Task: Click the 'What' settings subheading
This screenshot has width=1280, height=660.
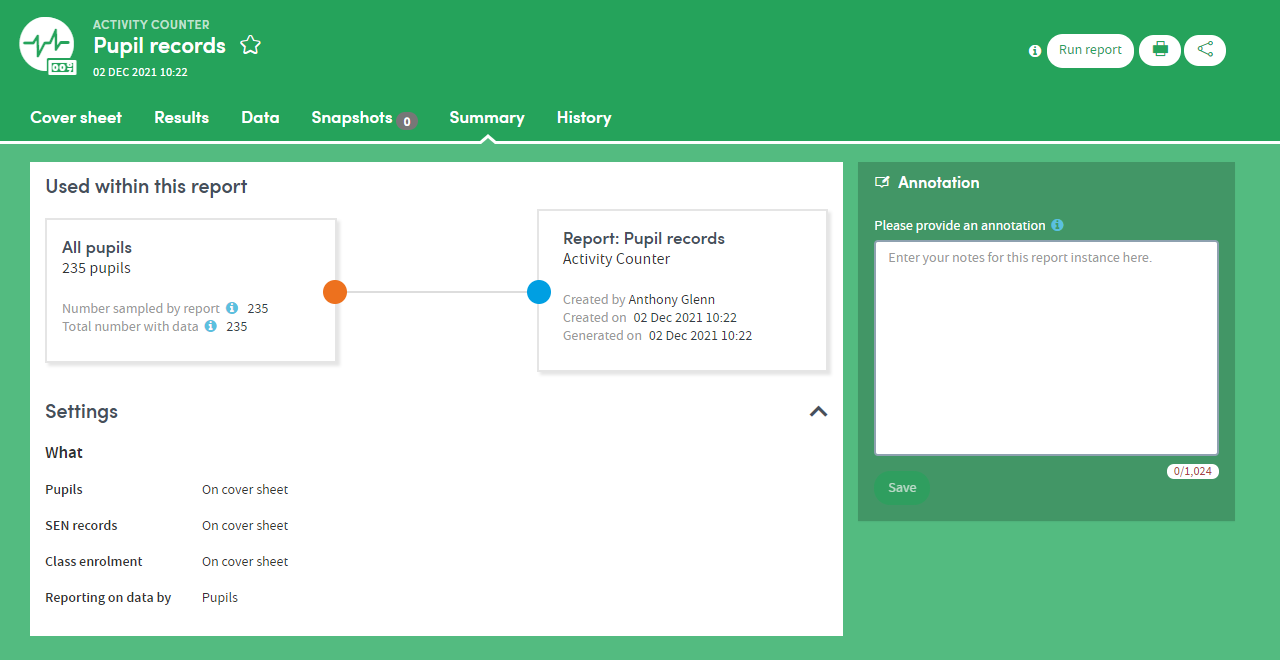Action: point(64,453)
